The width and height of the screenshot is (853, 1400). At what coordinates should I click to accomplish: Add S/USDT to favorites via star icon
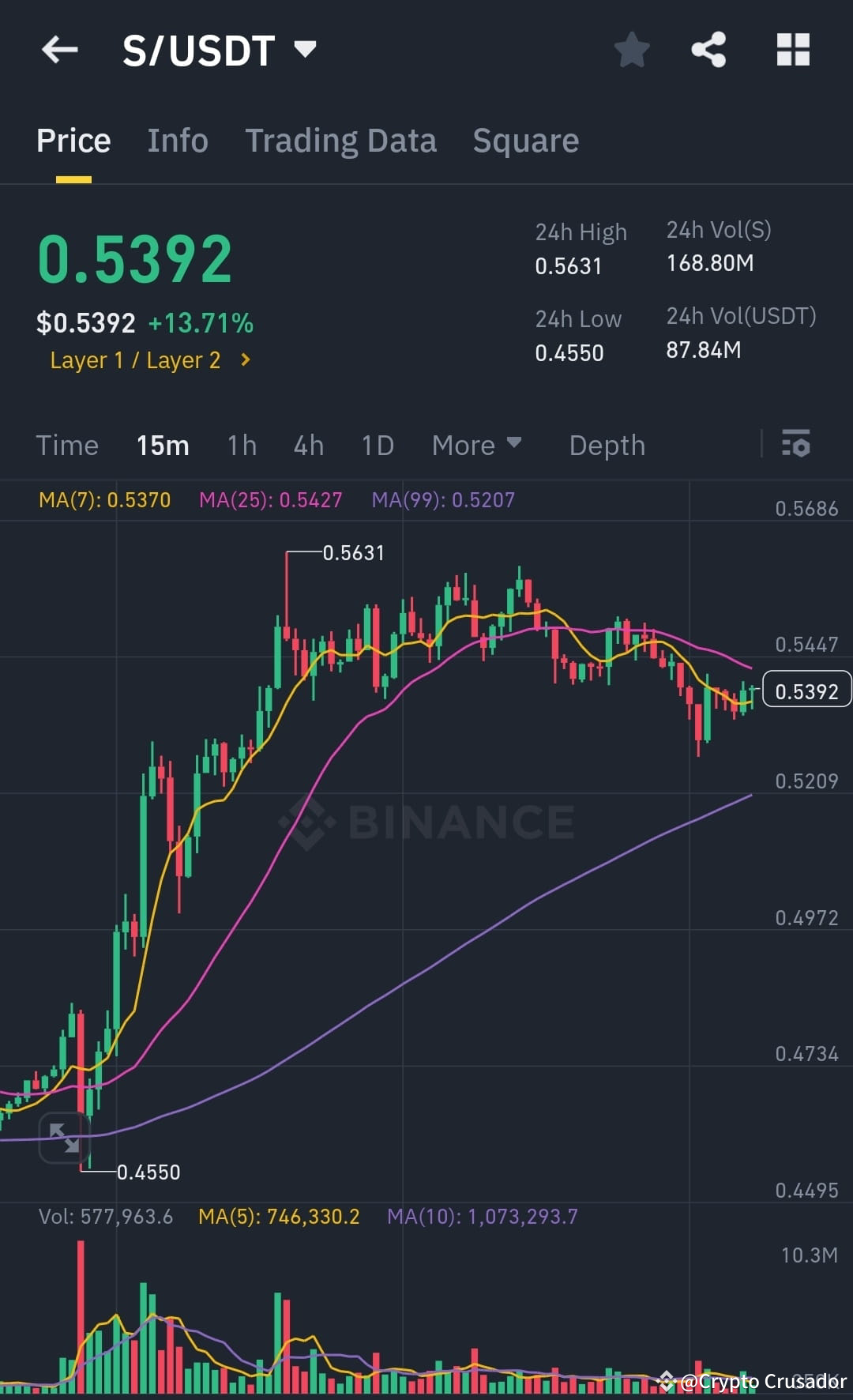pyautogui.click(x=631, y=50)
